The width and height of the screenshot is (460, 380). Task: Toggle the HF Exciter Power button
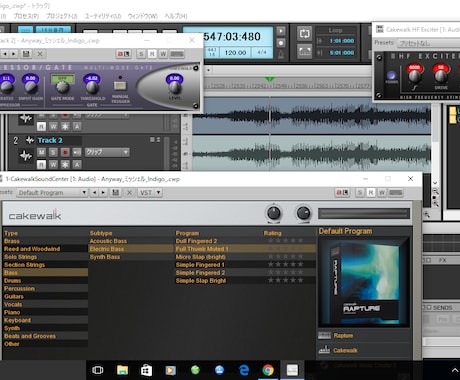392,76
